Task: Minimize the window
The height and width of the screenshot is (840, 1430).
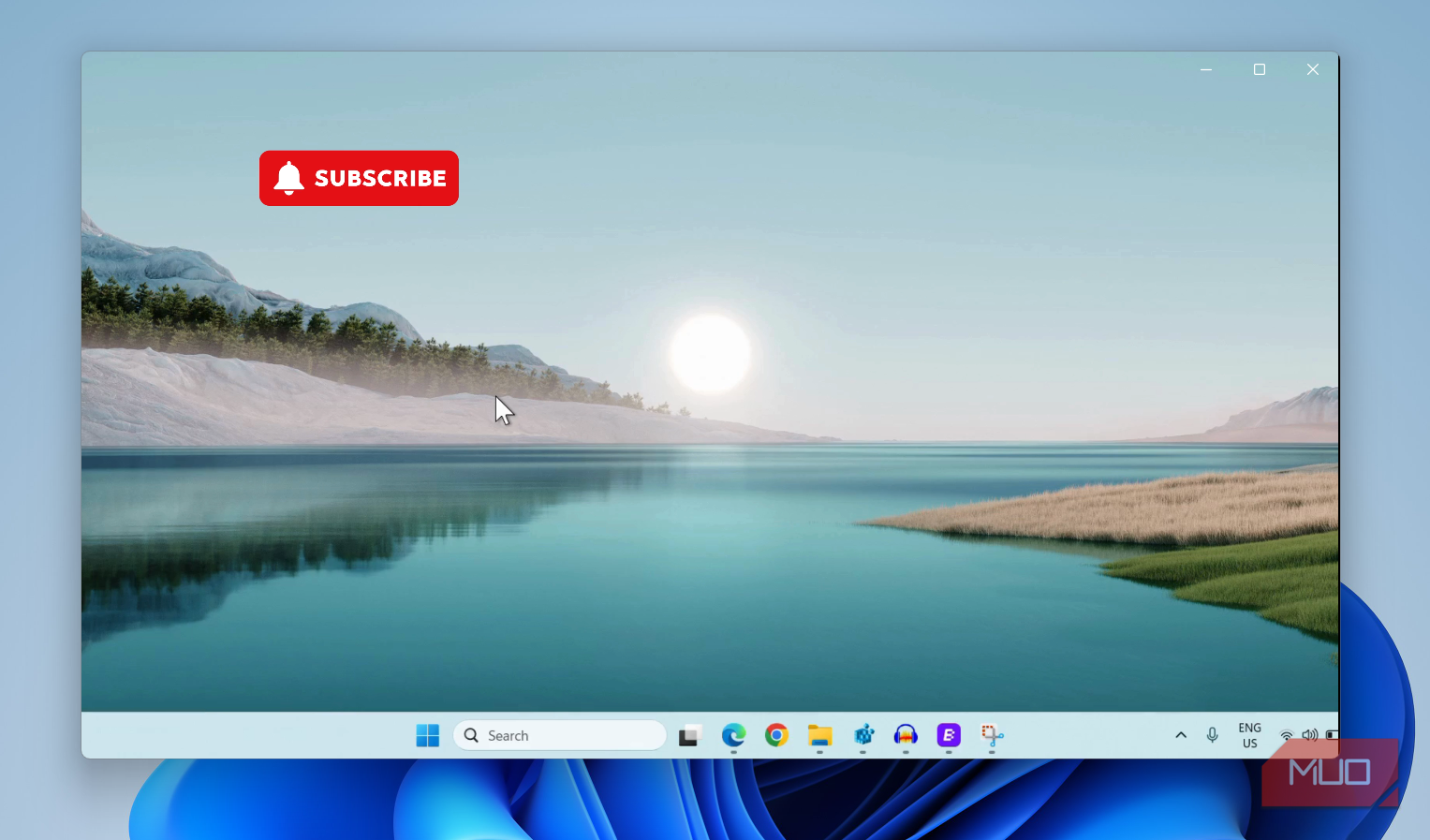Action: click(x=1206, y=69)
